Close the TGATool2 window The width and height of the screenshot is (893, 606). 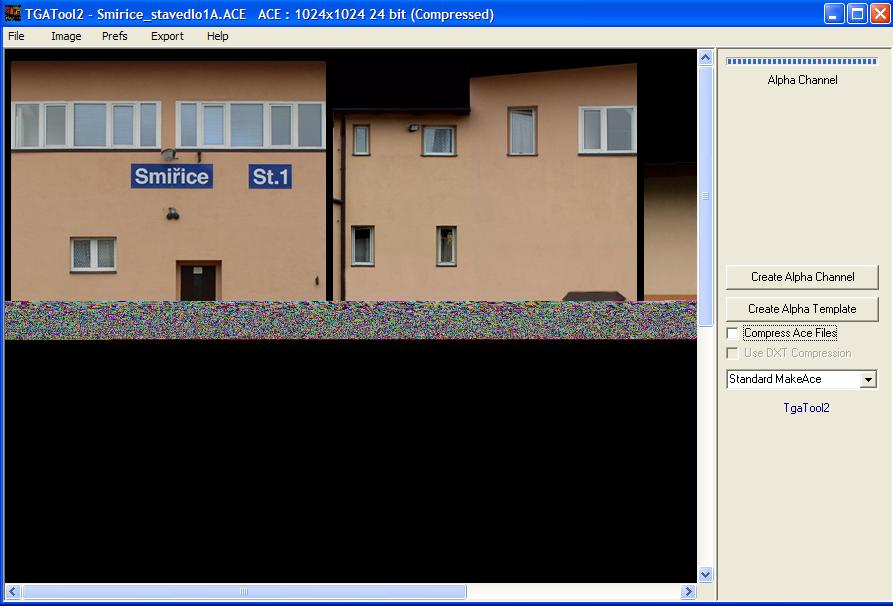pyautogui.click(x=880, y=14)
